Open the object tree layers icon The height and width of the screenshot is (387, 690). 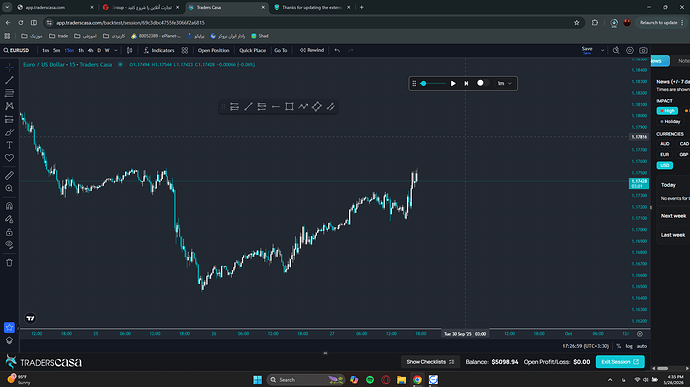pos(9,341)
